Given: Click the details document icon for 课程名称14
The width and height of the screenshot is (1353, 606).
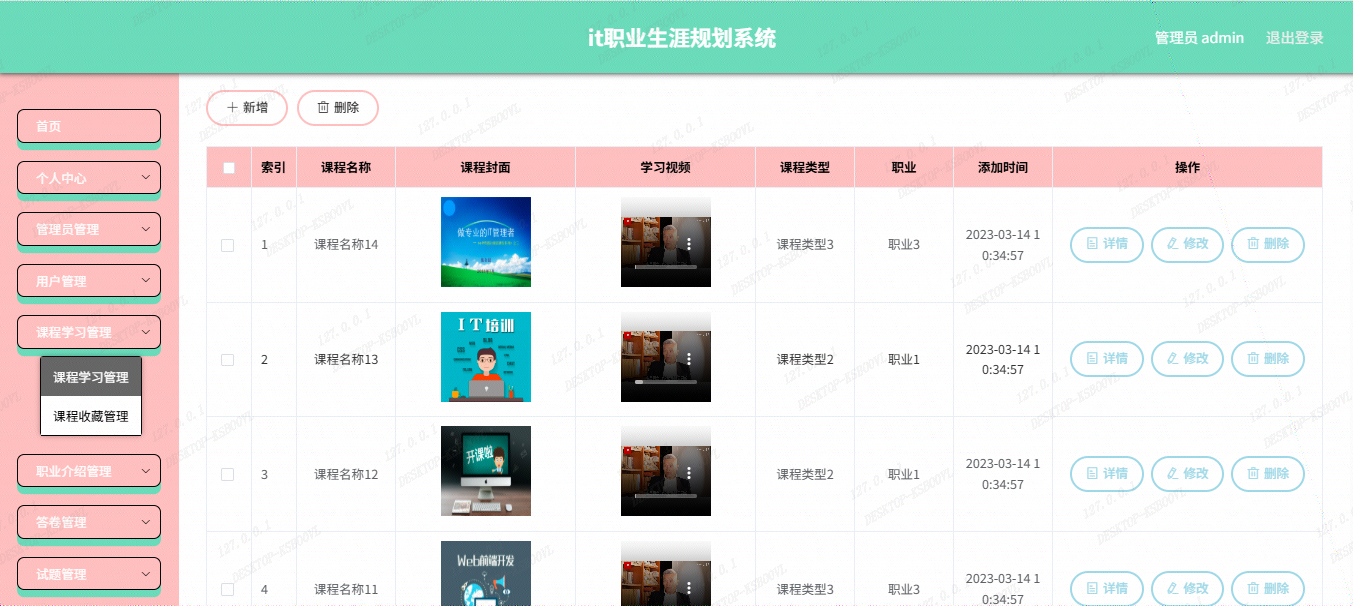Looking at the screenshot, I should pyautogui.click(x=1093, y=244).
